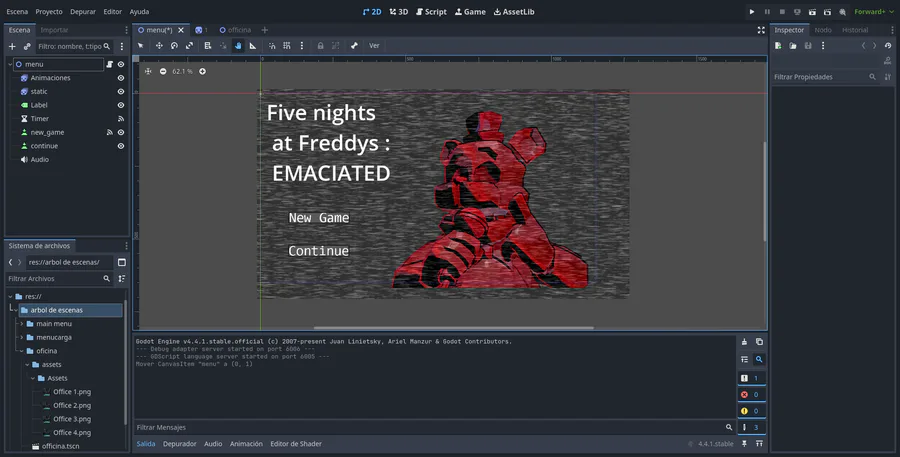Zoom in with the plus button

(x=202, y=71)
